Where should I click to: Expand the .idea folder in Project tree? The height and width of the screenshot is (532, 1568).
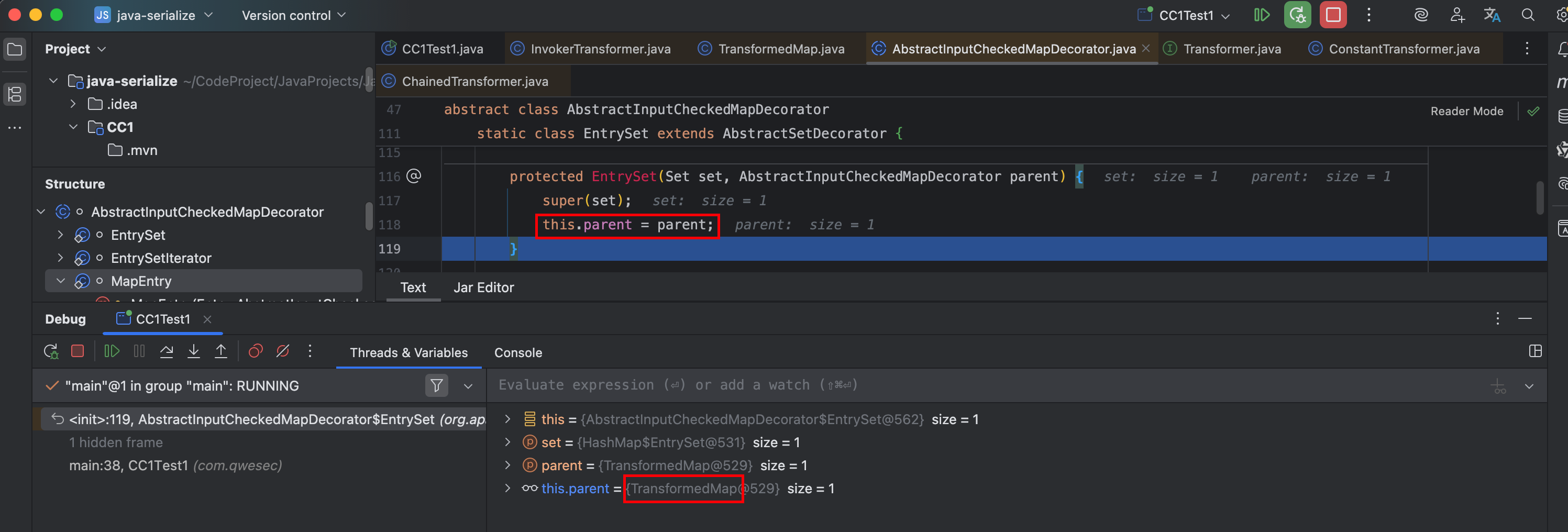pyautogui.click(x=73, y=104)
